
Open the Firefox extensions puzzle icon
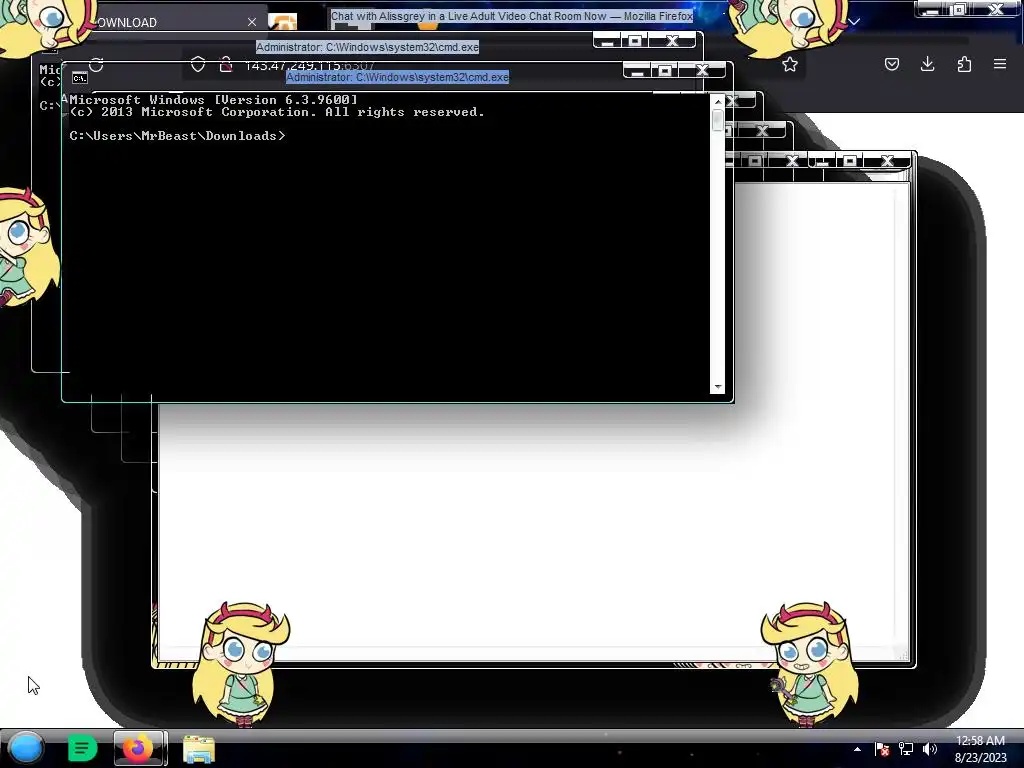(964, 64)
